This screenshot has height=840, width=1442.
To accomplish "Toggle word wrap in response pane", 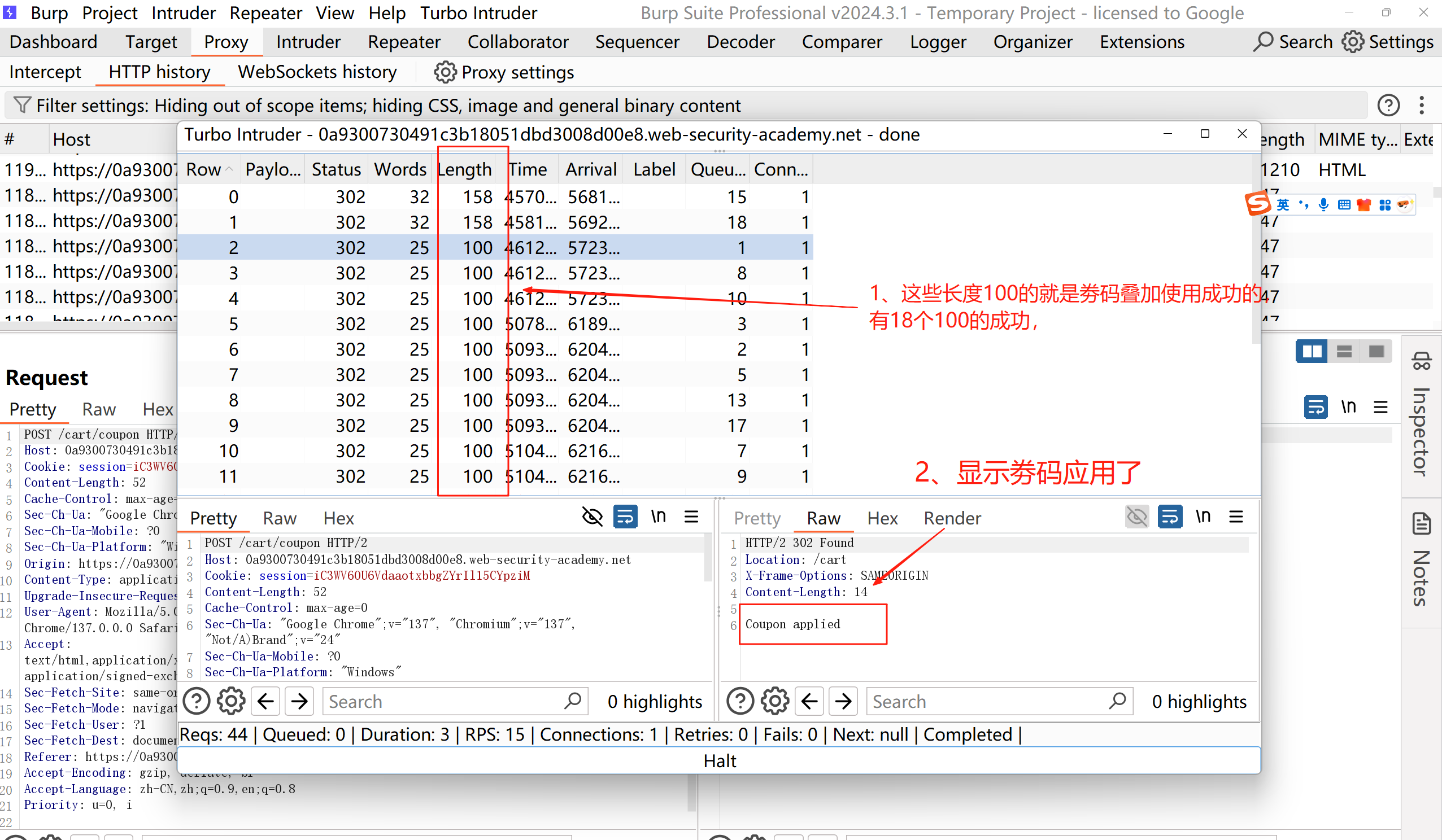I will 1170,517.
